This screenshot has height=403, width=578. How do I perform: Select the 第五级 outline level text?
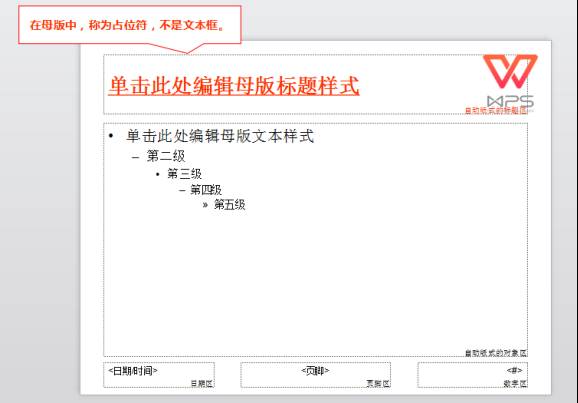229,205
